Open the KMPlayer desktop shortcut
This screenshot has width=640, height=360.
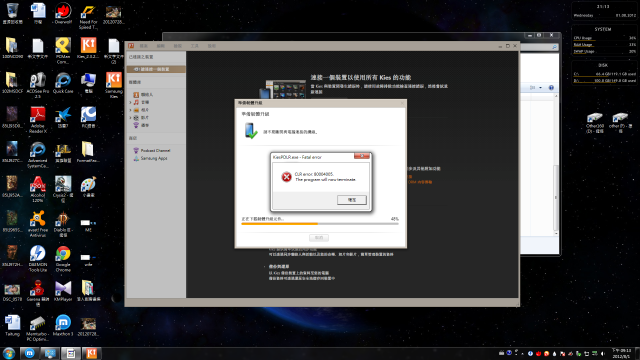click(63, 291)
